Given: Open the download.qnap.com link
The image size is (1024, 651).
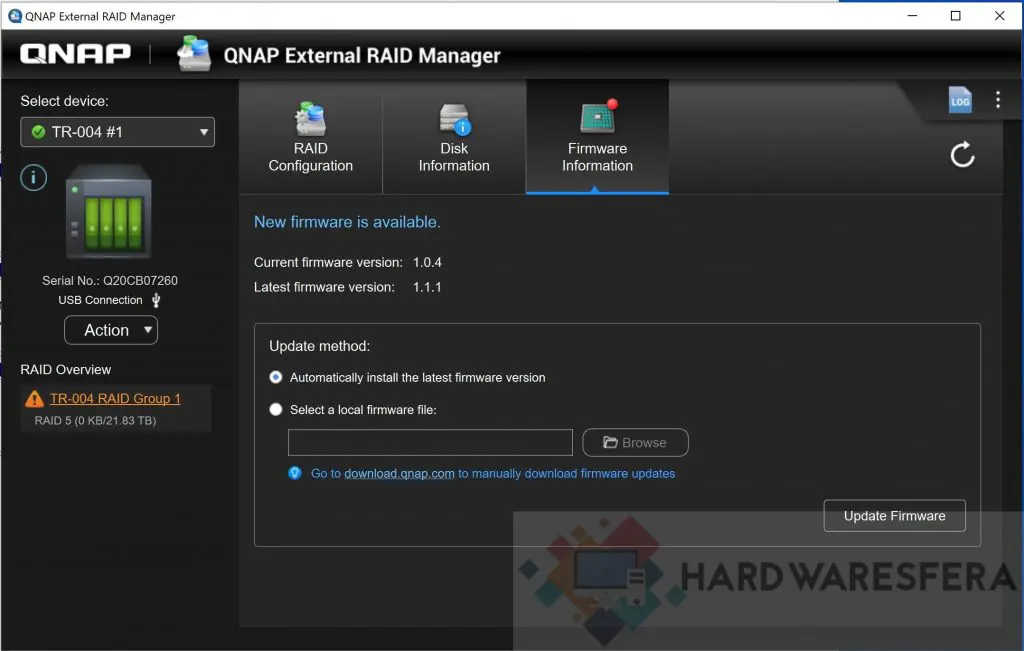Looking at the screenshot, I should tap(399, 473).
